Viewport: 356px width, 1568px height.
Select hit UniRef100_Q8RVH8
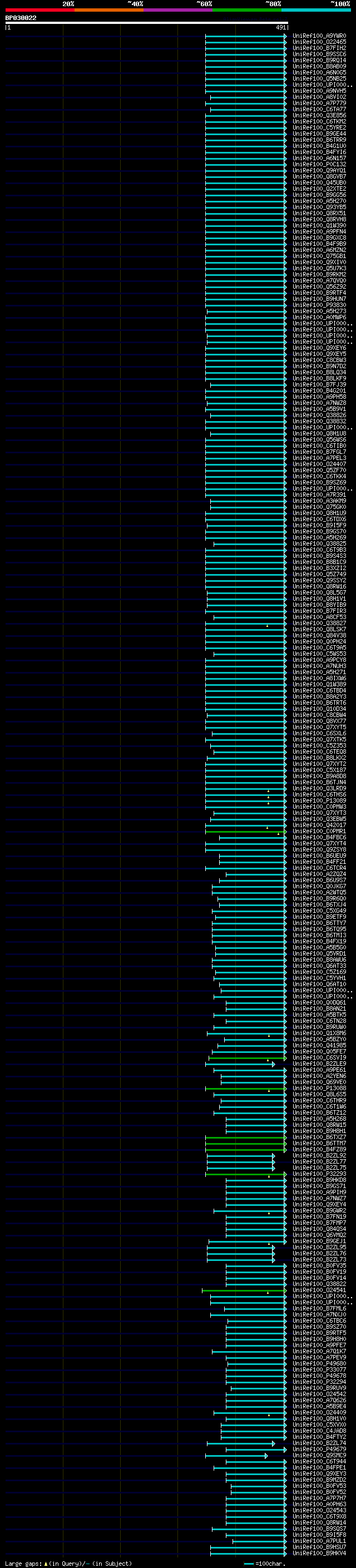(x=319, y=220)
